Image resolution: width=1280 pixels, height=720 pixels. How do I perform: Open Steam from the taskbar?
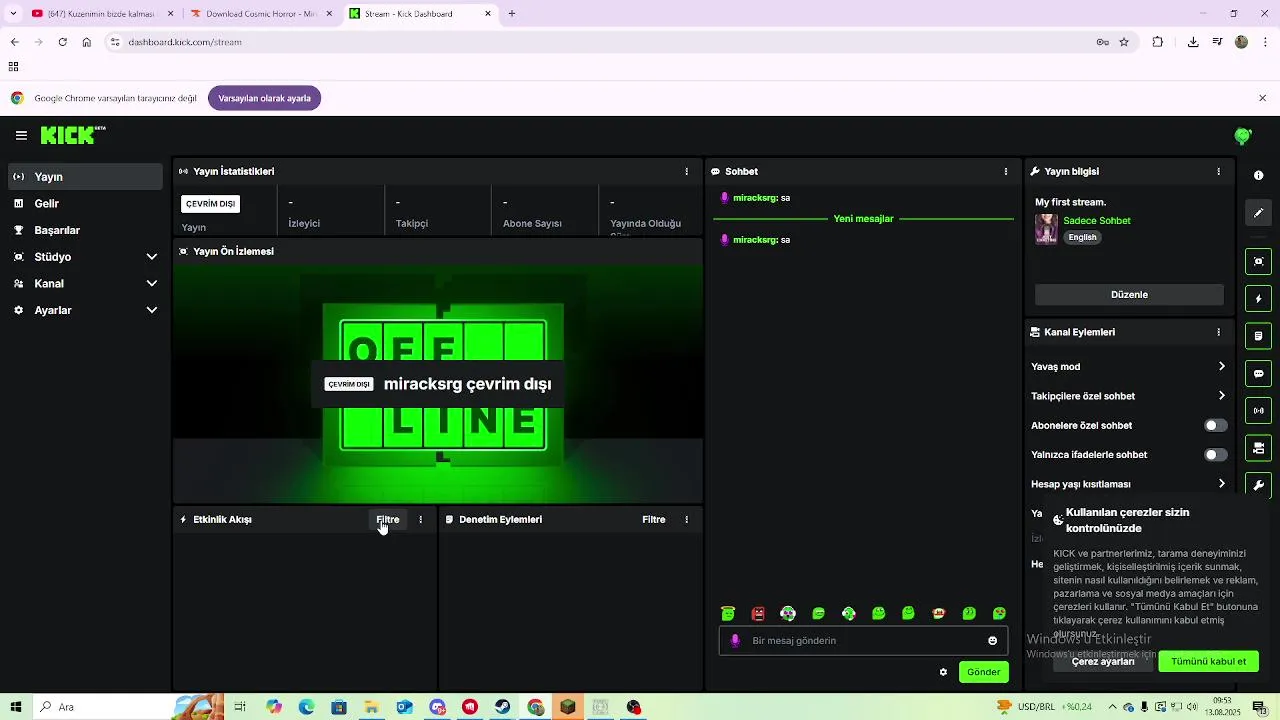[503, 707]
